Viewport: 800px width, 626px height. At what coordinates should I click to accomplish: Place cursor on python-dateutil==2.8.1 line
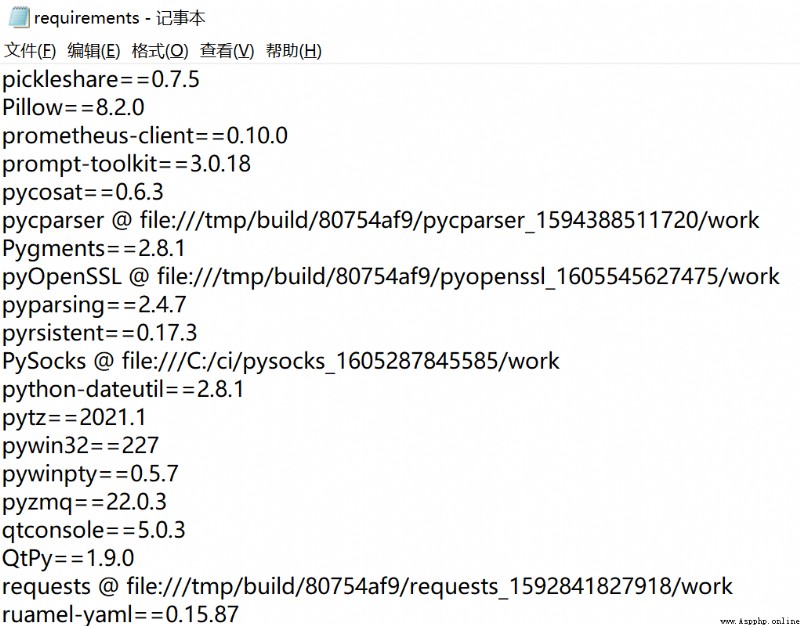click(x=123, y=389)
